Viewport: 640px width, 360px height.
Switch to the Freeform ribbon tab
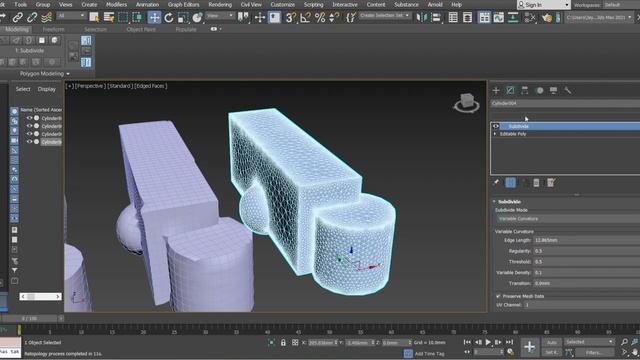coord(53,29)
